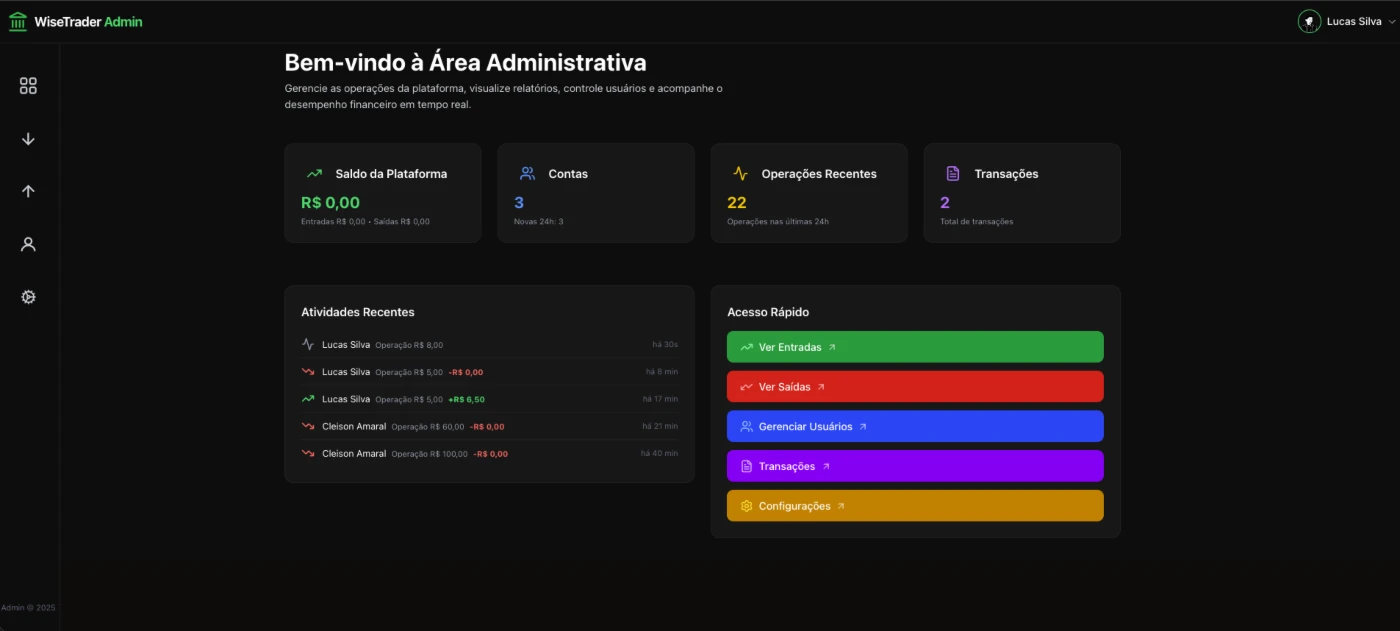Click the WiseTrader Admin title text
This screenshot has width=1400, height=631.
tap(88, 21)
